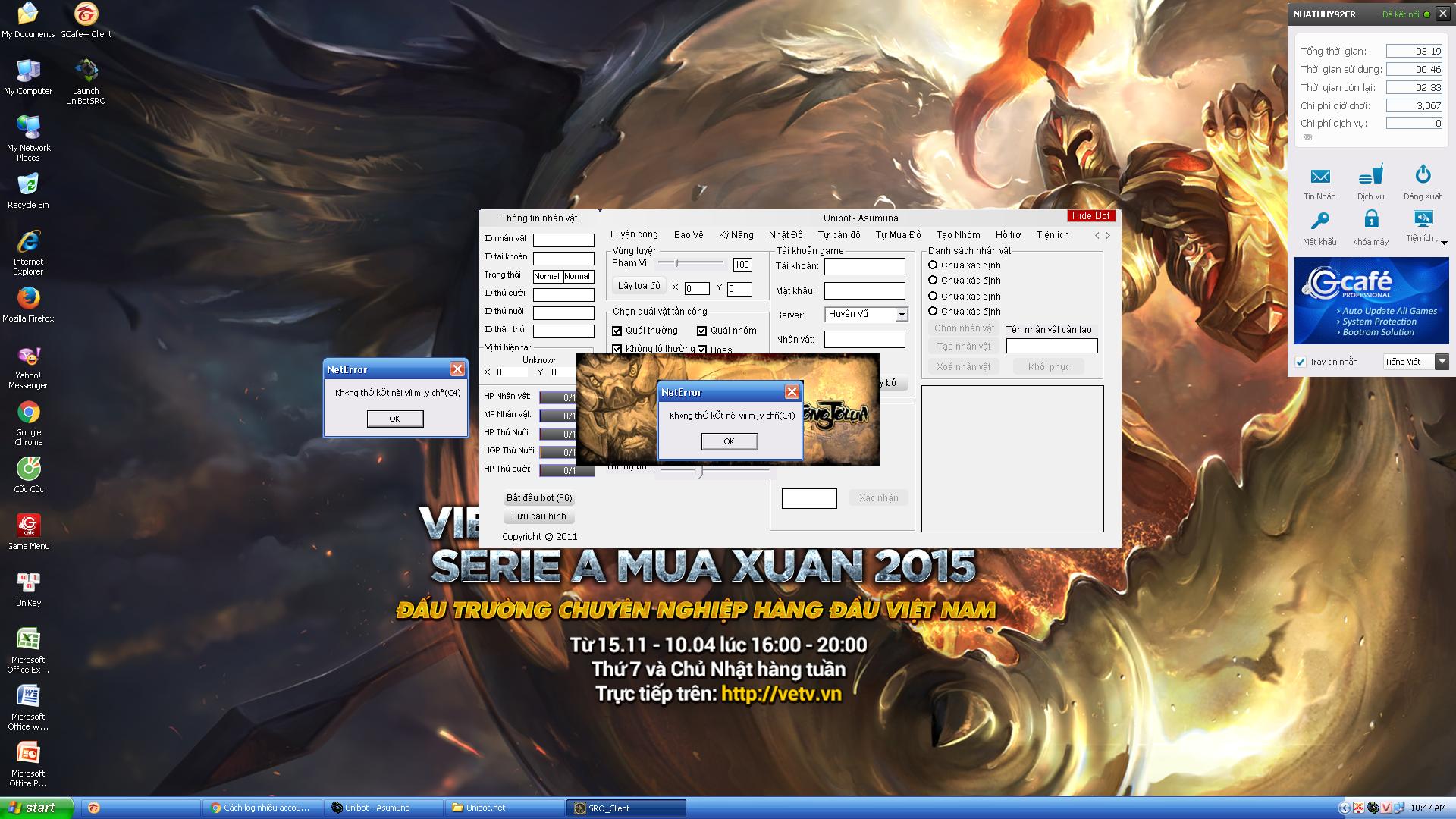Toggle Tray tin nhắn checkbox

[1301, 362]
